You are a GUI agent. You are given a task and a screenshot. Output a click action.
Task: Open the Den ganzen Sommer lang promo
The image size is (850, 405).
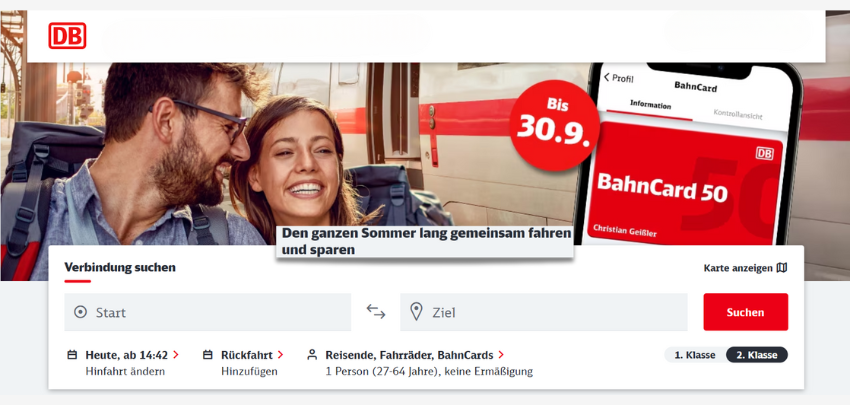click(x=424, y=242)
